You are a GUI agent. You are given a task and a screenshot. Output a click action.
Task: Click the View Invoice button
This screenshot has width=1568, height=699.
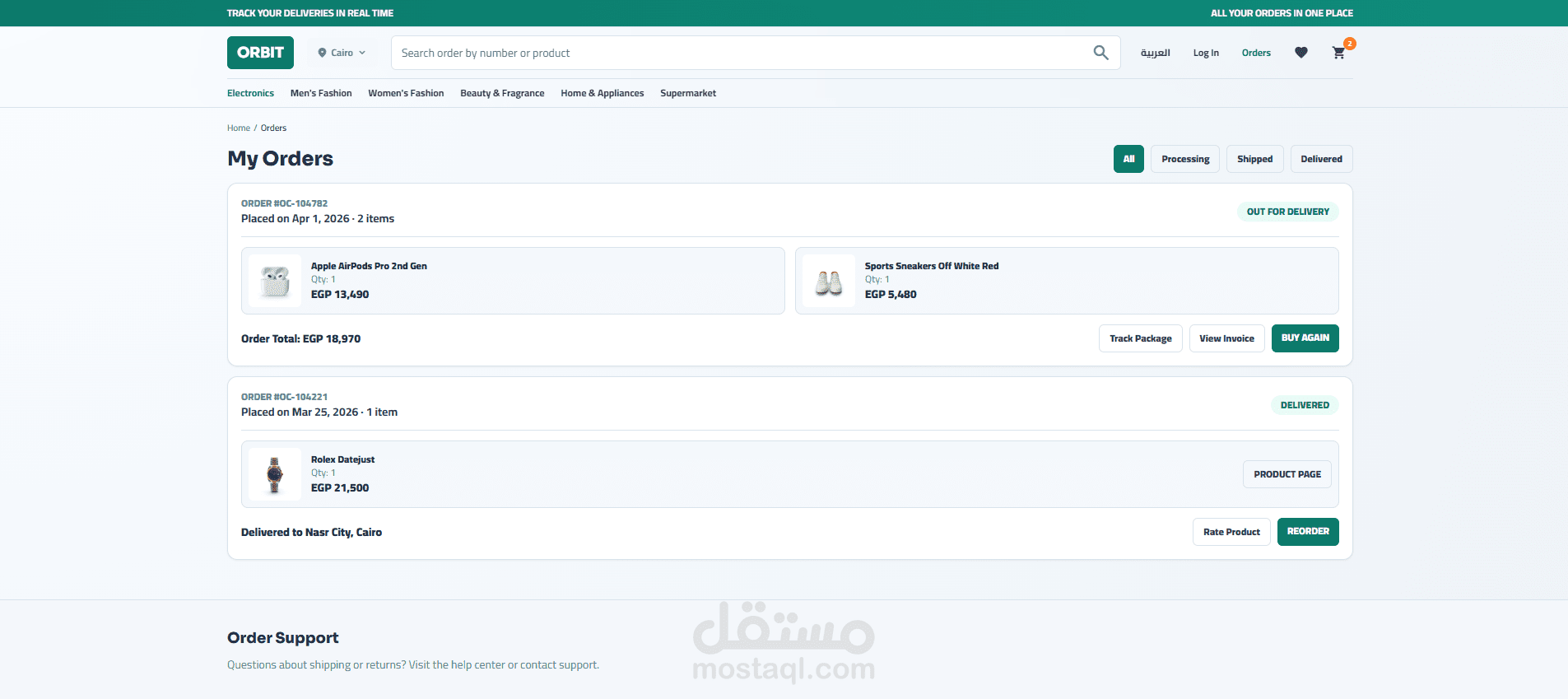point(1226,338)
